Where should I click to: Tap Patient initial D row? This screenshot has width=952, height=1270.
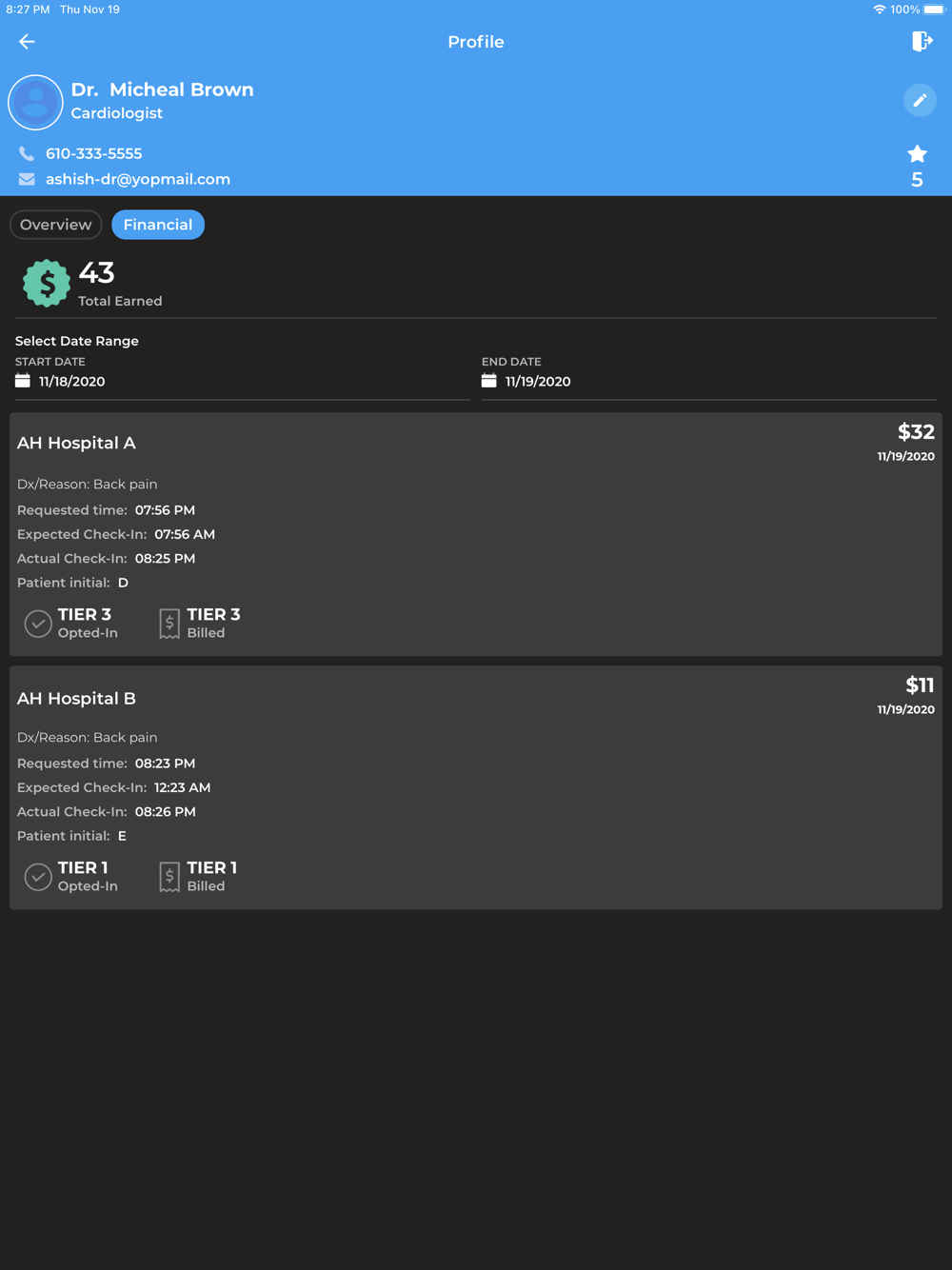tap(72, 583)
